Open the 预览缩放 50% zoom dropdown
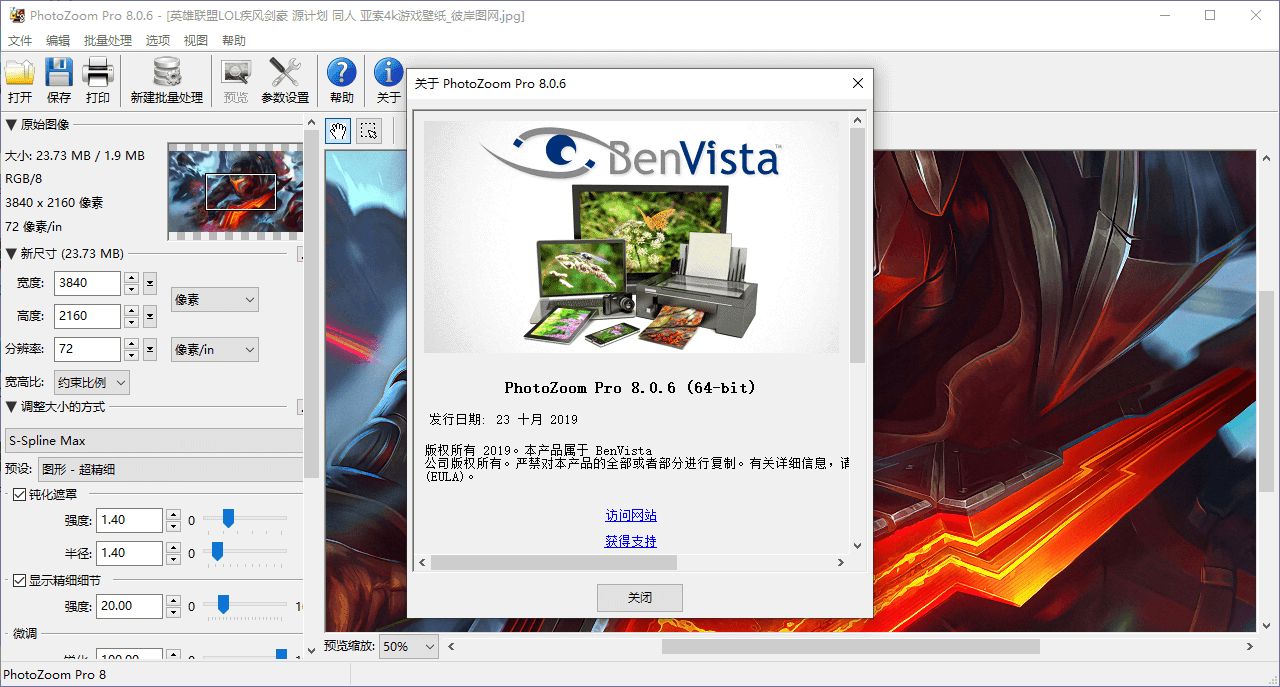 tap(409, 647)
